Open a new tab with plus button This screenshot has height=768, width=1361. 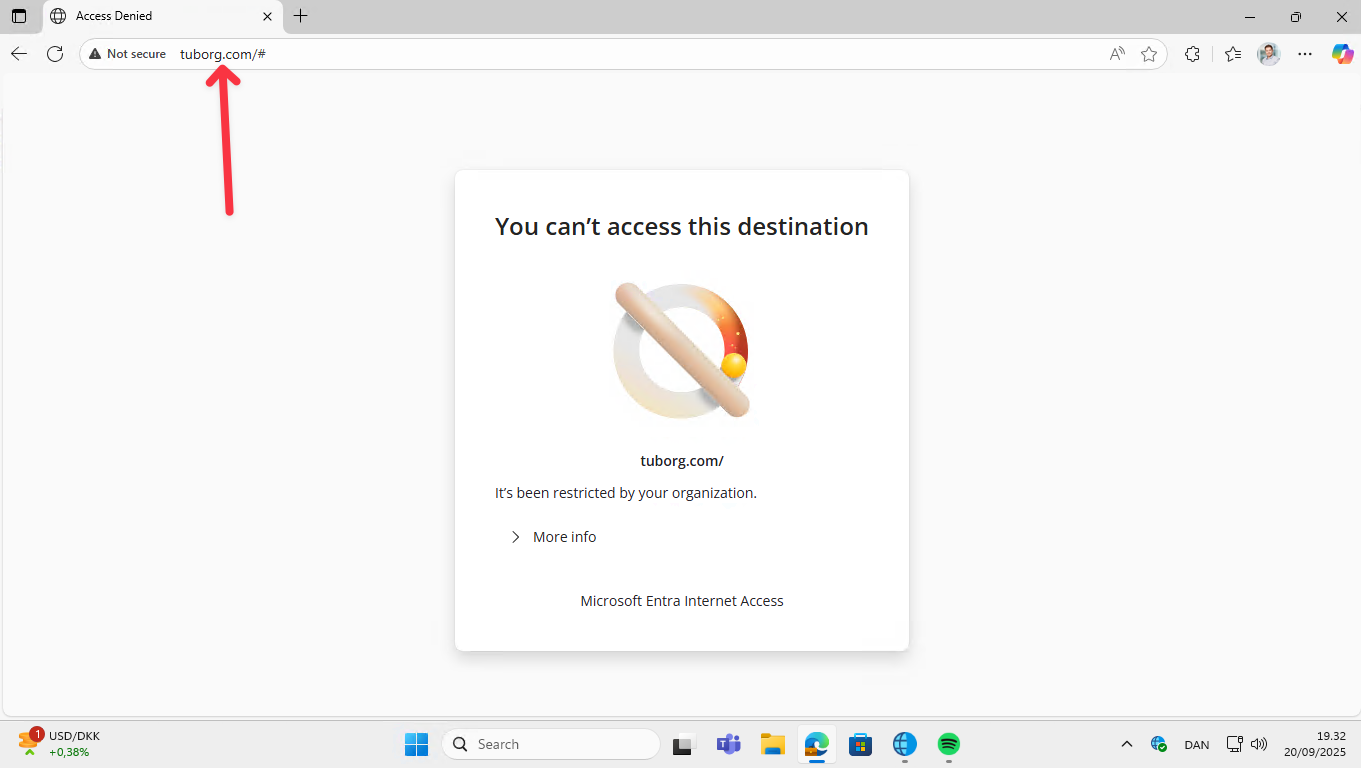pyautogui.click(x=300, y=16)
